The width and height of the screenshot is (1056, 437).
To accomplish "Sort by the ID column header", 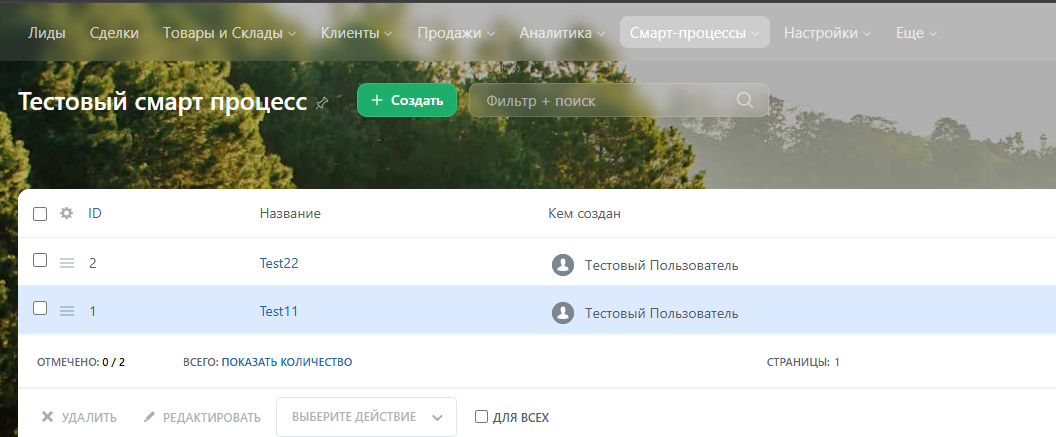I will click(95, 213).
